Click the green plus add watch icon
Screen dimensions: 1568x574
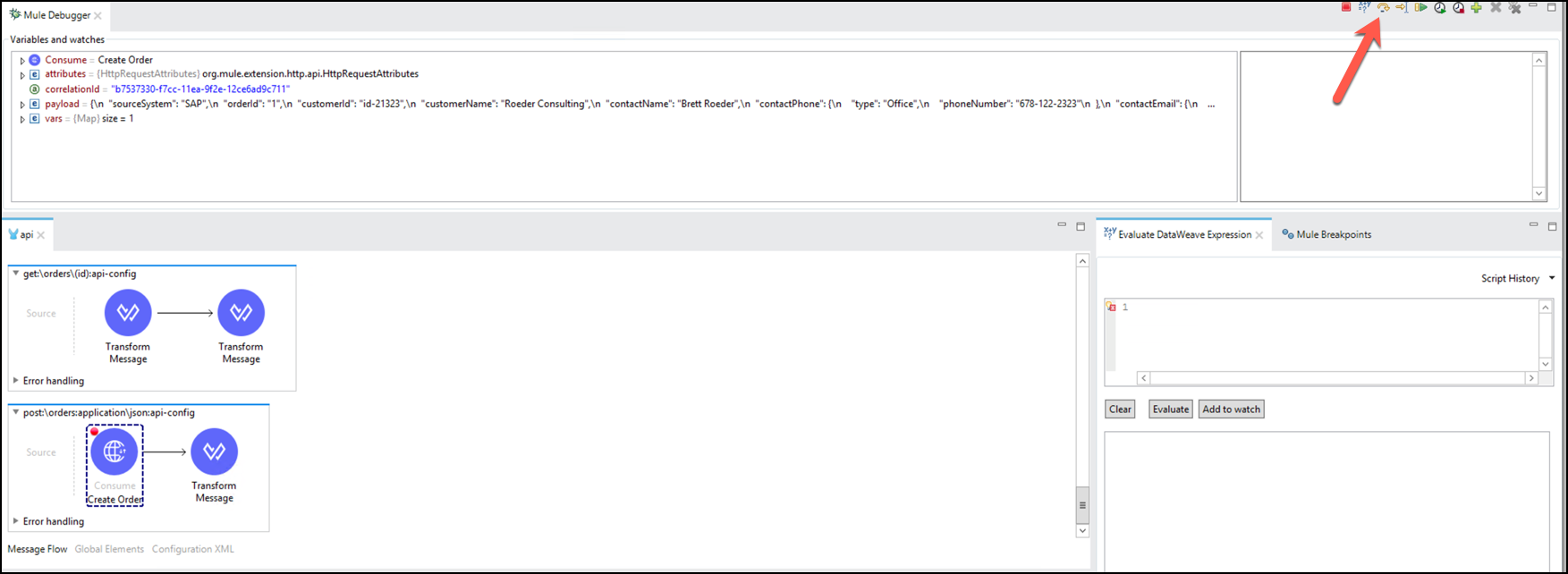coord(1476,7)
